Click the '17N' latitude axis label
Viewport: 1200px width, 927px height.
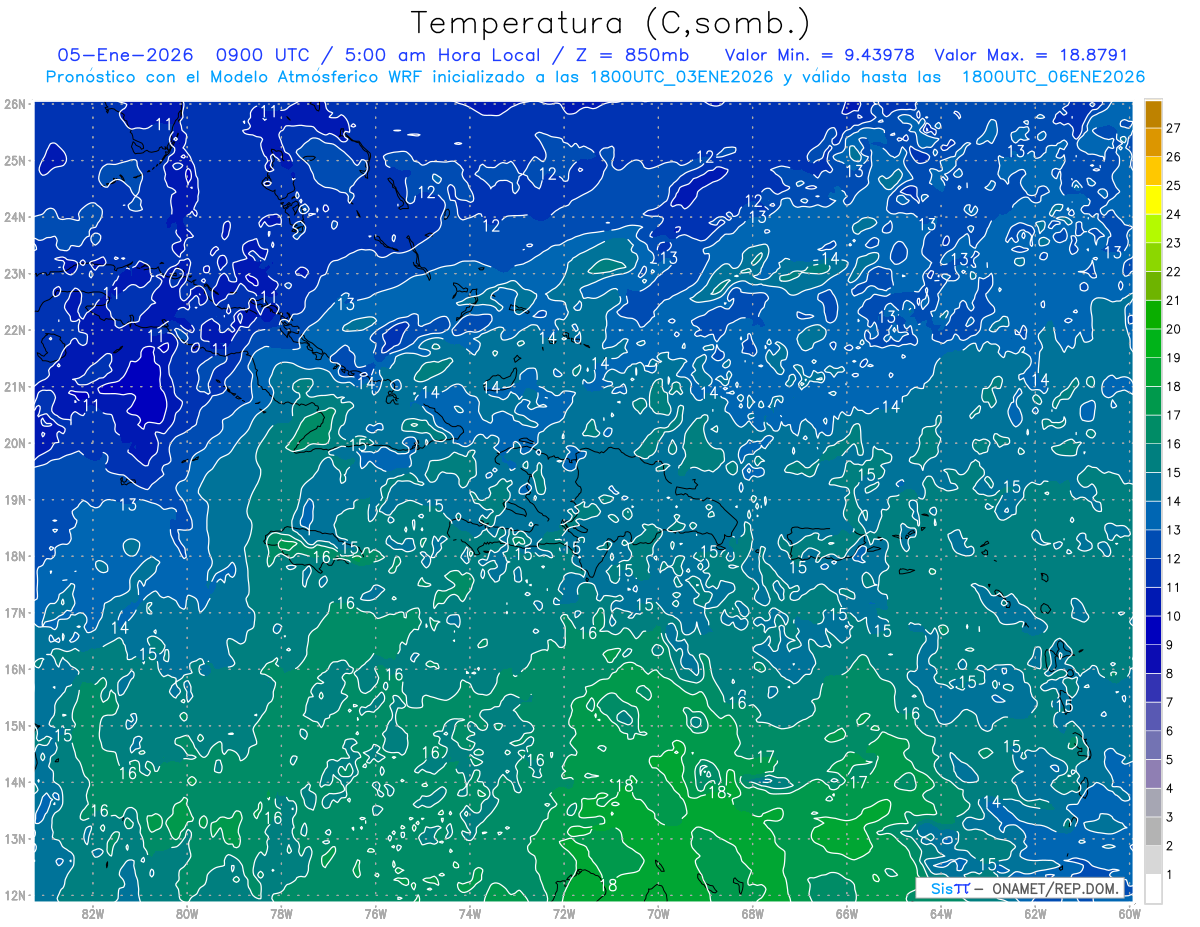click(15, 612)
